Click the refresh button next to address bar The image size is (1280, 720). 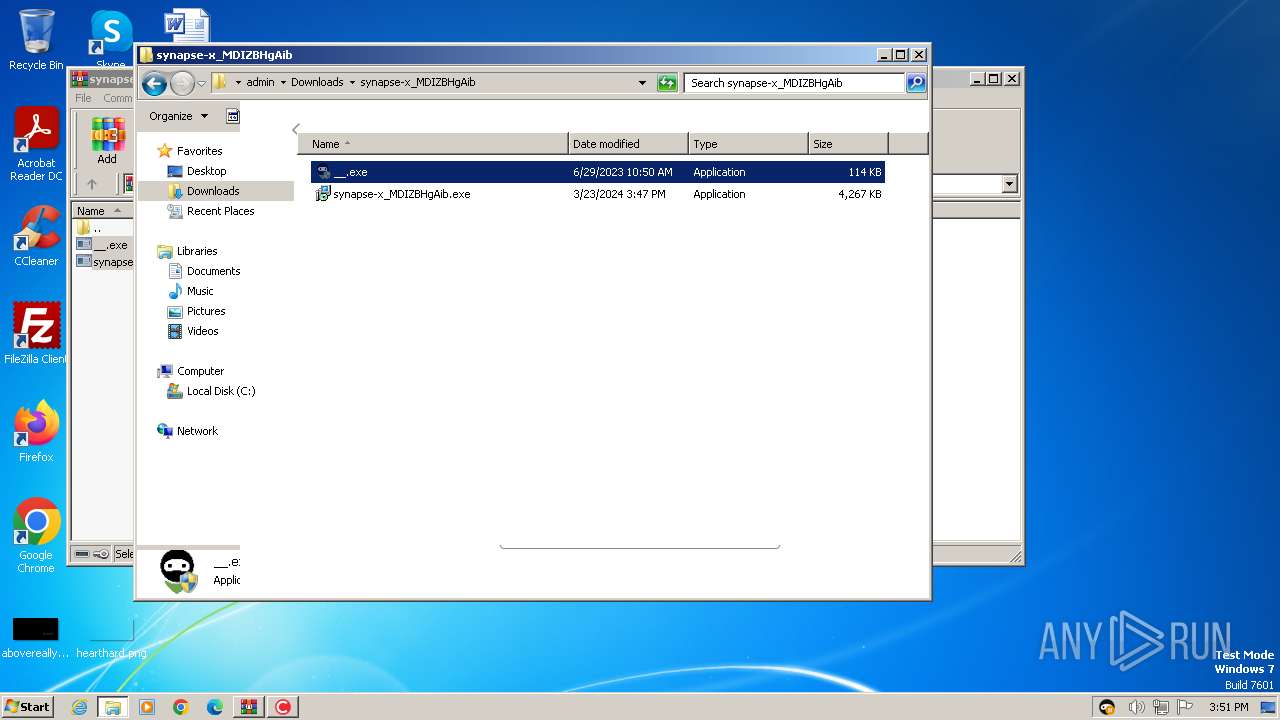(667, 83)
